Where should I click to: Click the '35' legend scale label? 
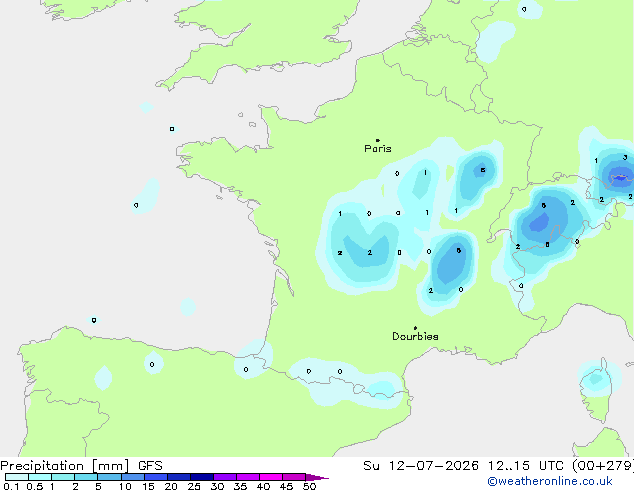(x=240, y=486)
